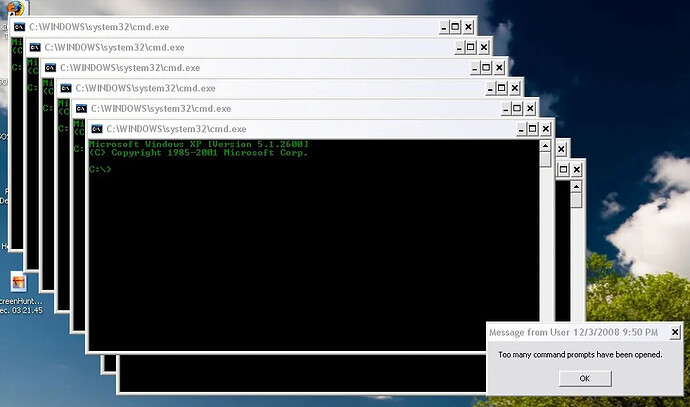Screen dimensions: 690x407
Task: Maximize the rearmost cmd.exe window
Action: (x=455, y=27)
